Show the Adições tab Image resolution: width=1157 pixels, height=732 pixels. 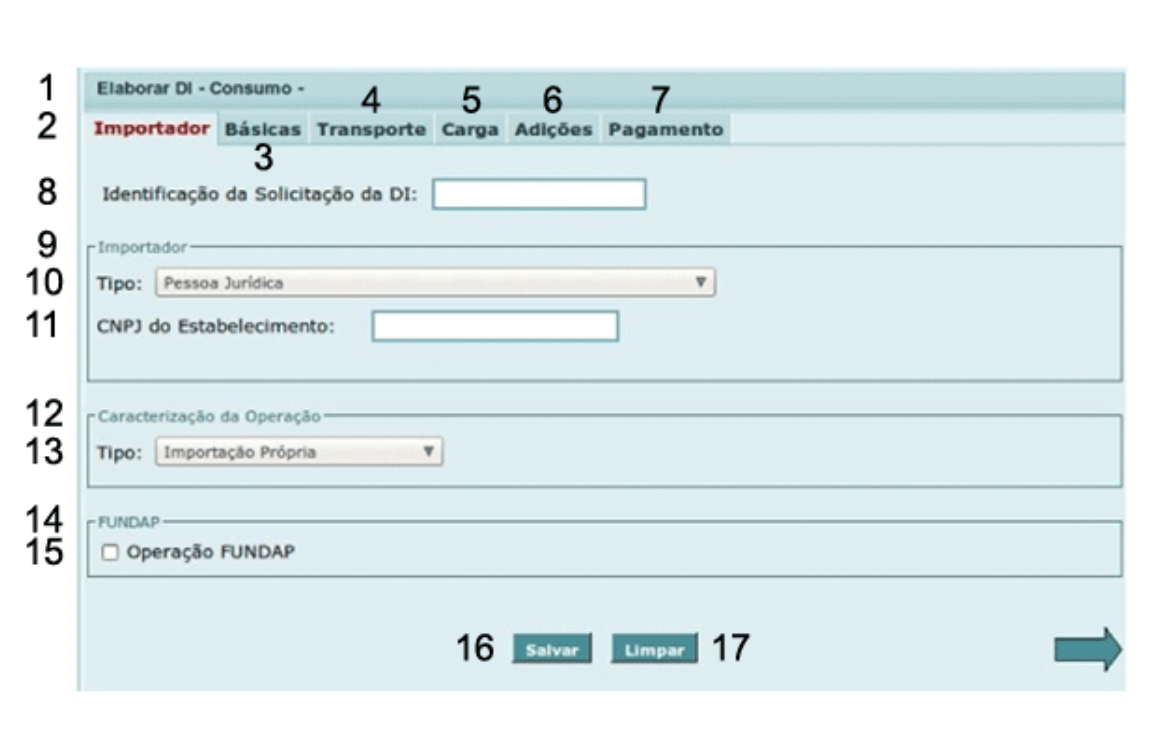(553, 130)
